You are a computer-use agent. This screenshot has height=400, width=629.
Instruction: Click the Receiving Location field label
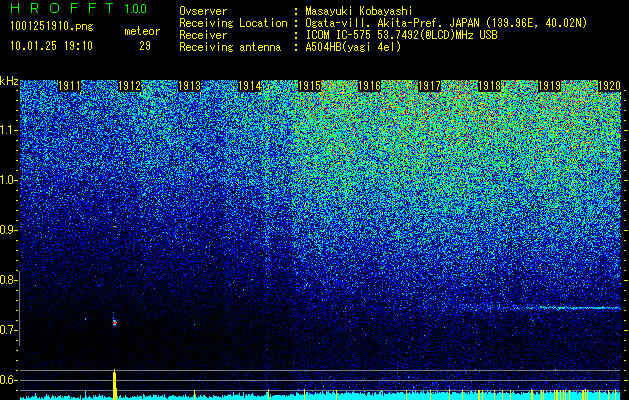click(233, 23)
